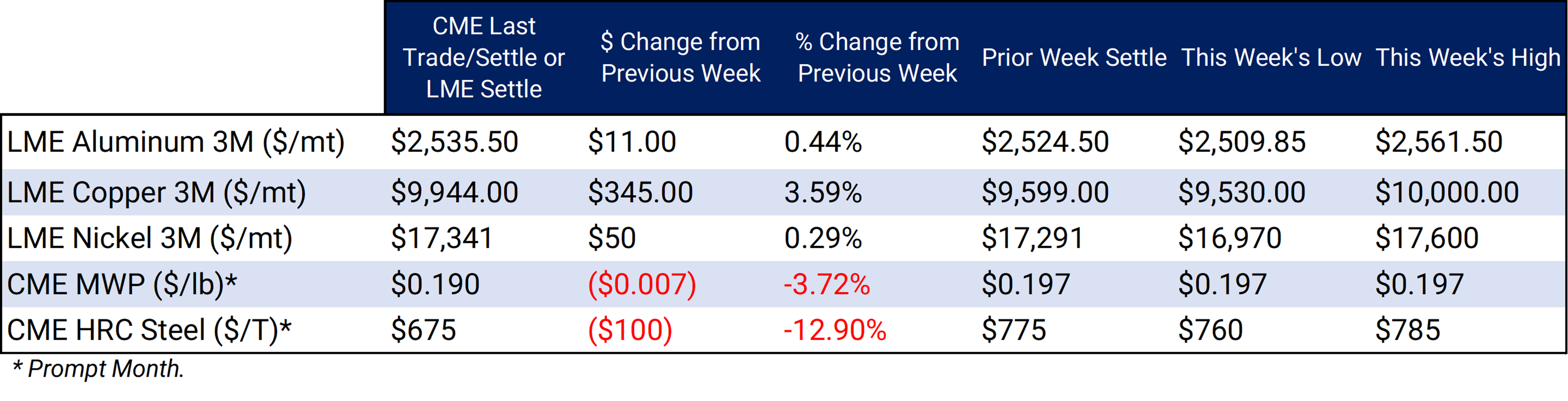Click the 'Prior Week Settle' column header
The height and width of the screenshot is (401, 1568).
[x=1074, y=58]
